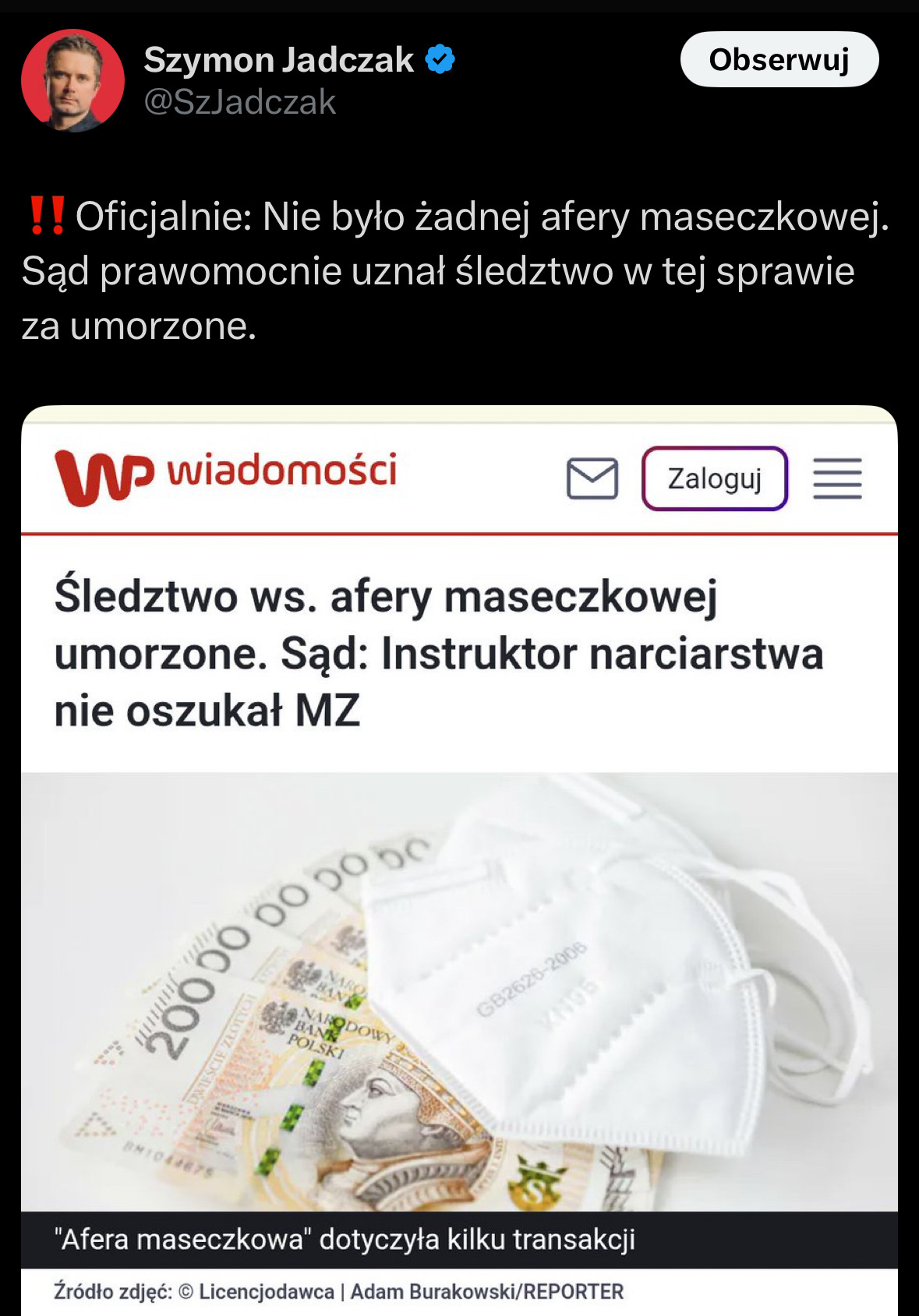Click the mask and banknotes photo
Screen dimensions: 919x1316
[459, 991]
